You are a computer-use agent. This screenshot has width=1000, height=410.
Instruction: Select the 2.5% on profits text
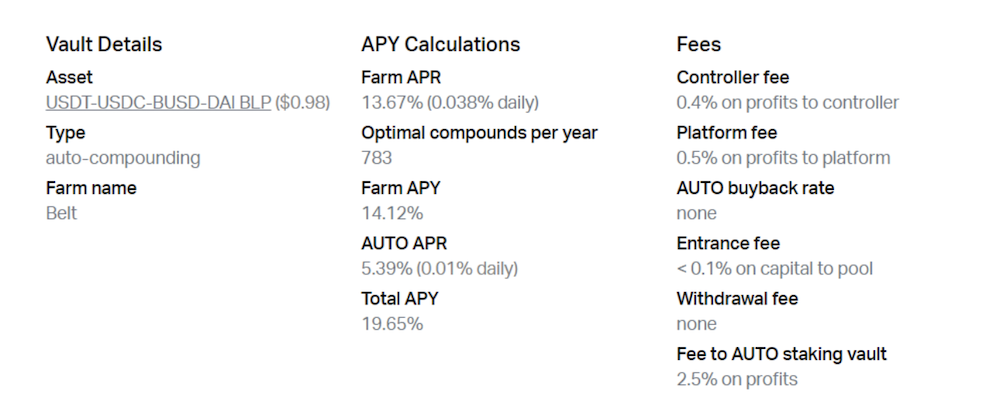[737, 379]
